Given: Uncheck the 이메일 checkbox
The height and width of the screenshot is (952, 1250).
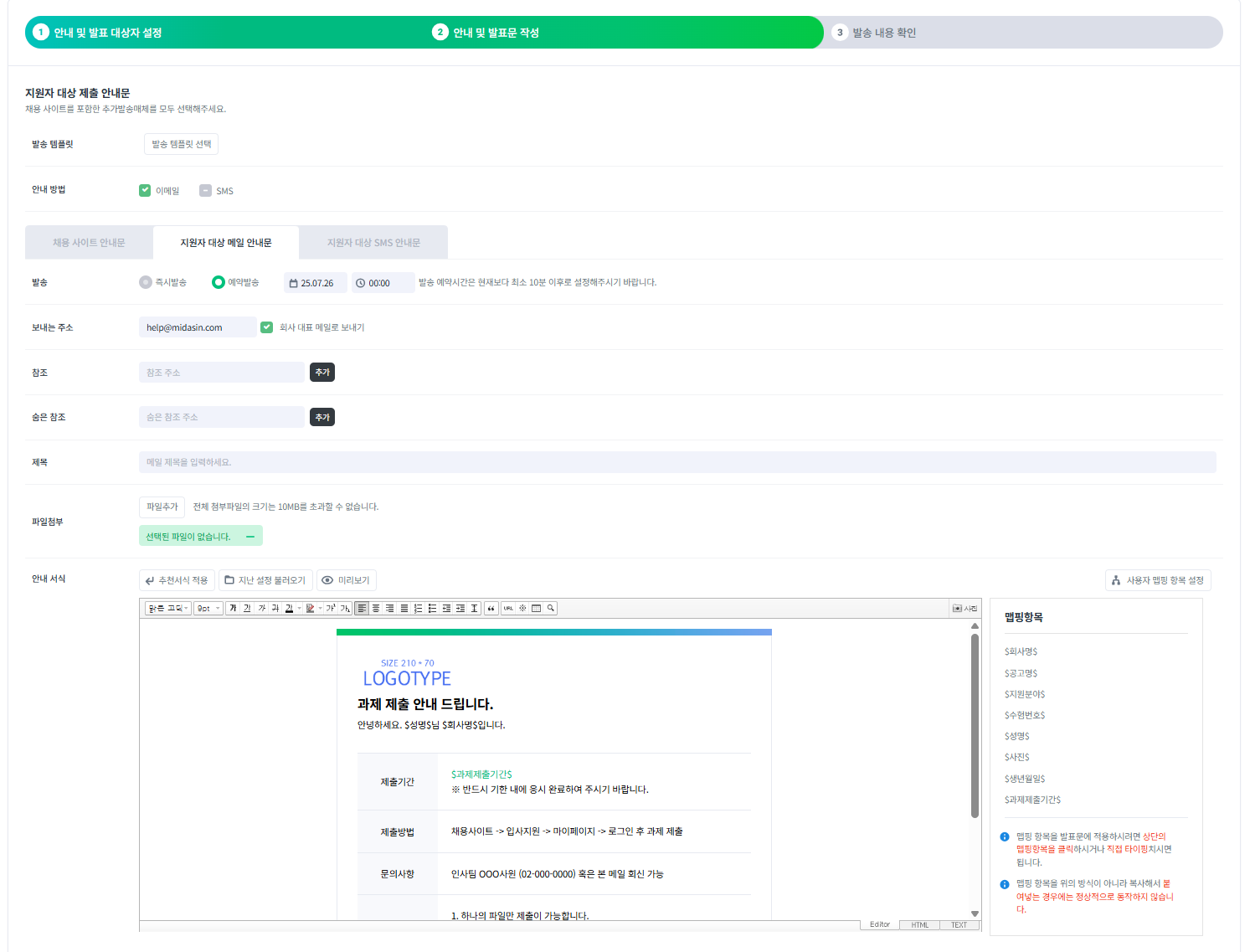Looking at the screenshot, I should [x=145, y=190].
